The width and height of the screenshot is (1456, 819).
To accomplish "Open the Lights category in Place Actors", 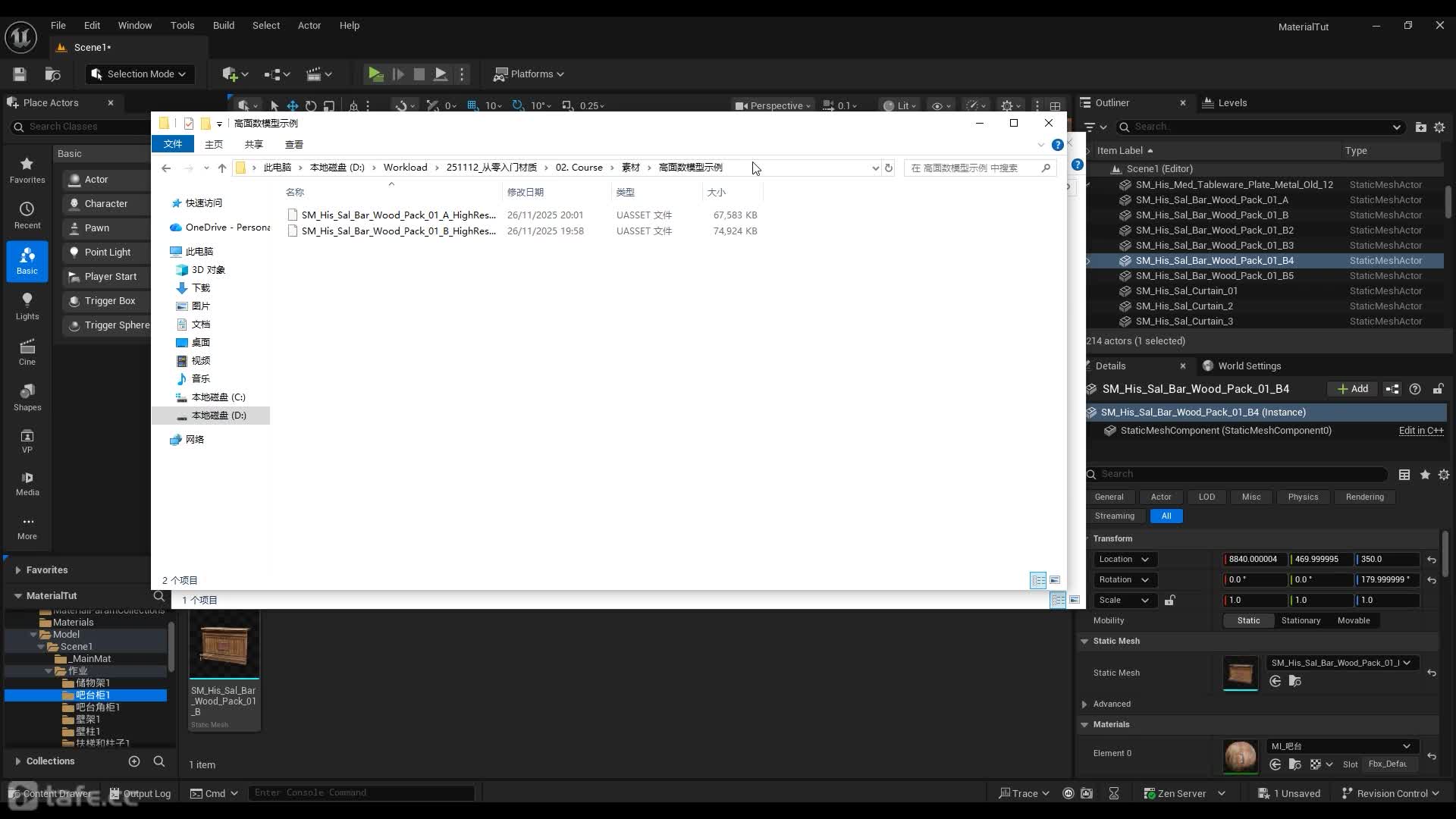I will coord(27,306).
